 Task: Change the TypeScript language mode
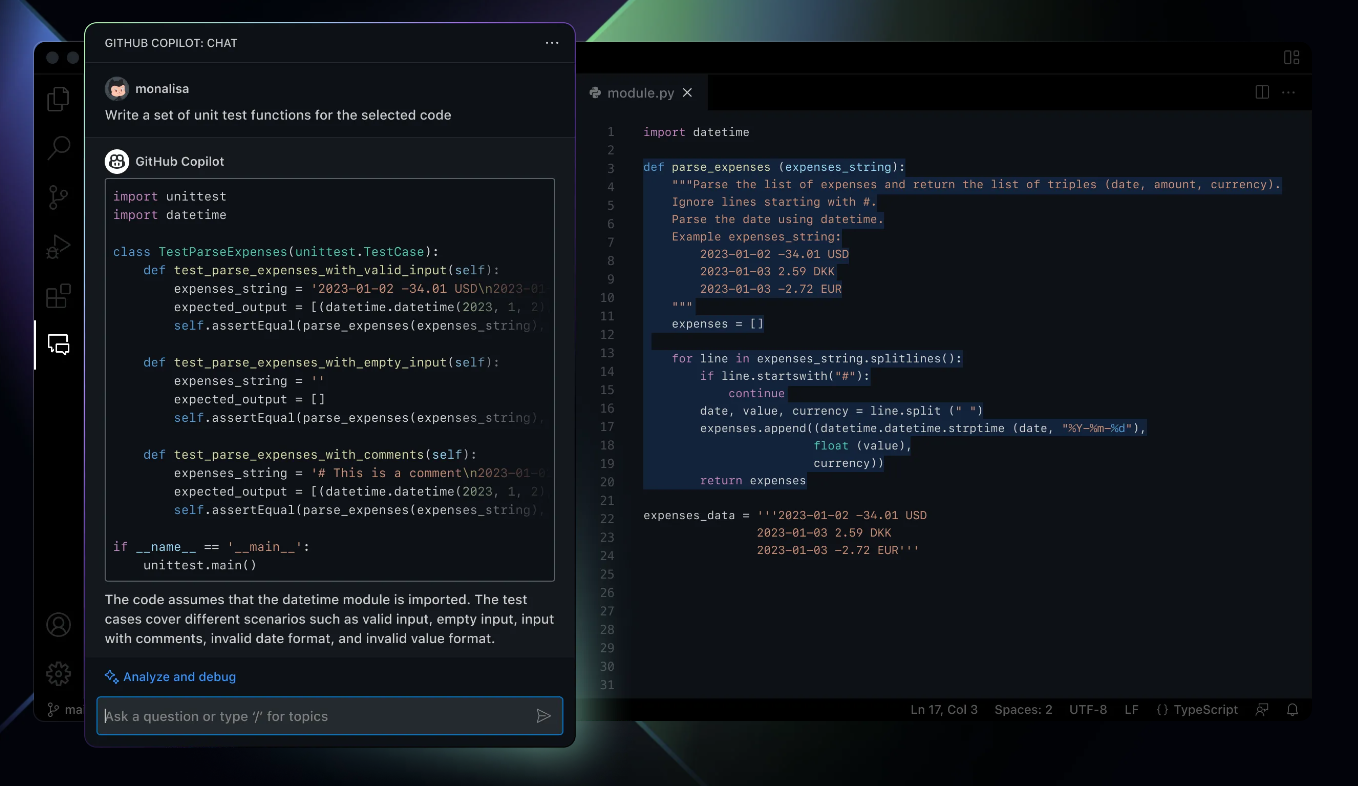tap(1196, 710)
